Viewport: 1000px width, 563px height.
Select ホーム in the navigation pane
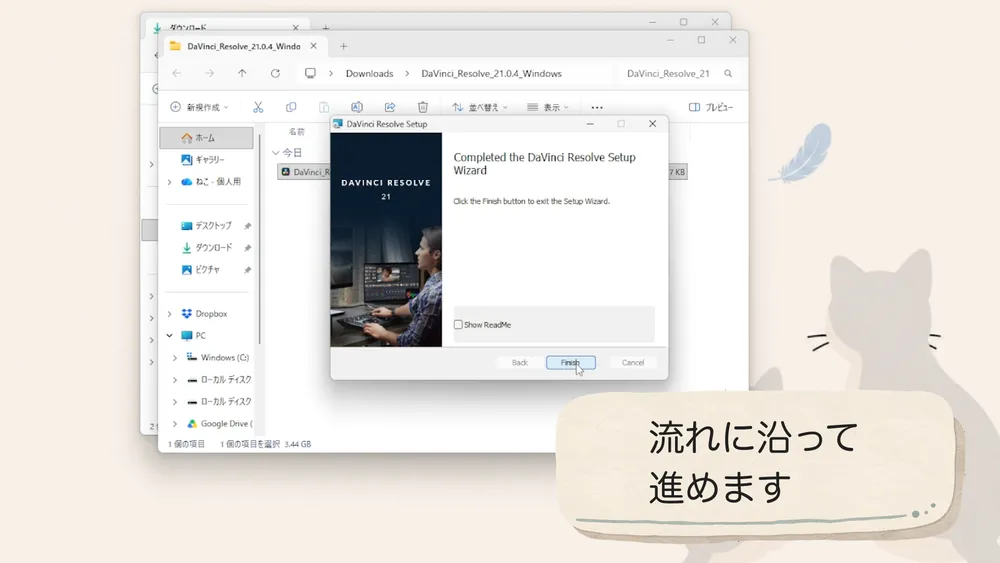pos(206,138)
